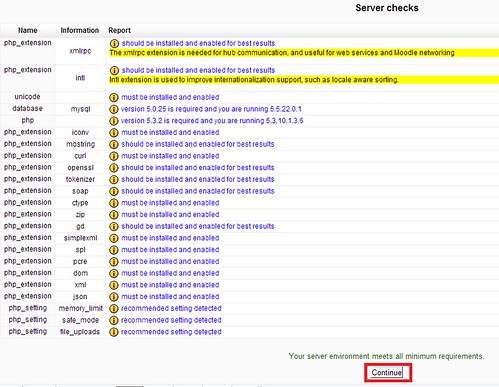Click the info icon in simplexml row

(114, 238)
